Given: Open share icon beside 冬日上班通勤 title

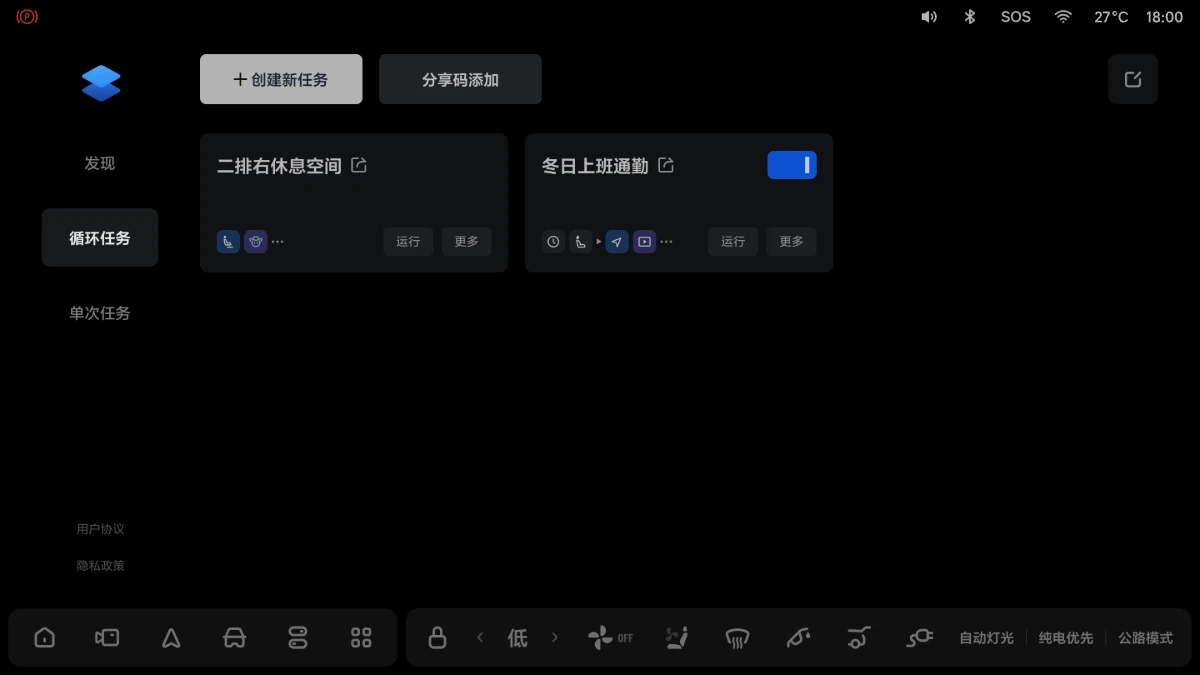Looking at the screenshot, I should click(666, 165).
